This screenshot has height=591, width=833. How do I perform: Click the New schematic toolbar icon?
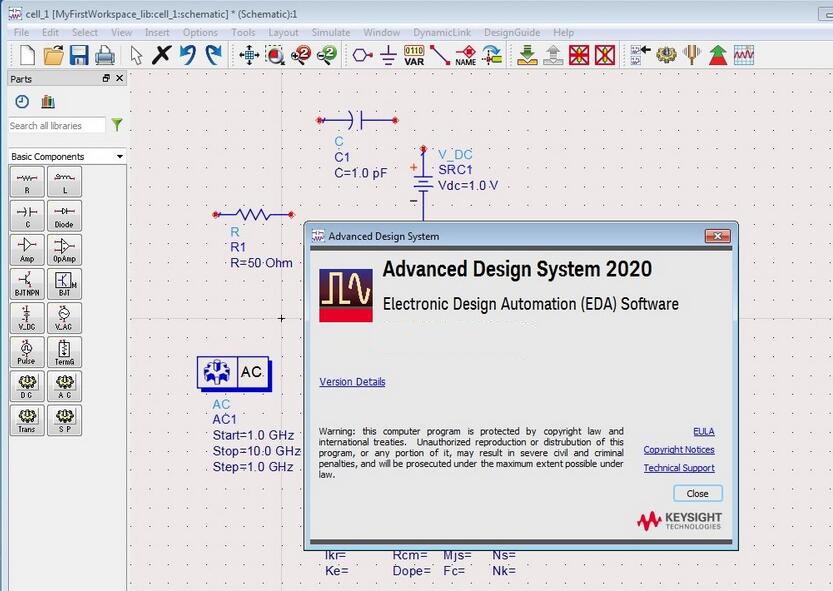click(27, 55)
